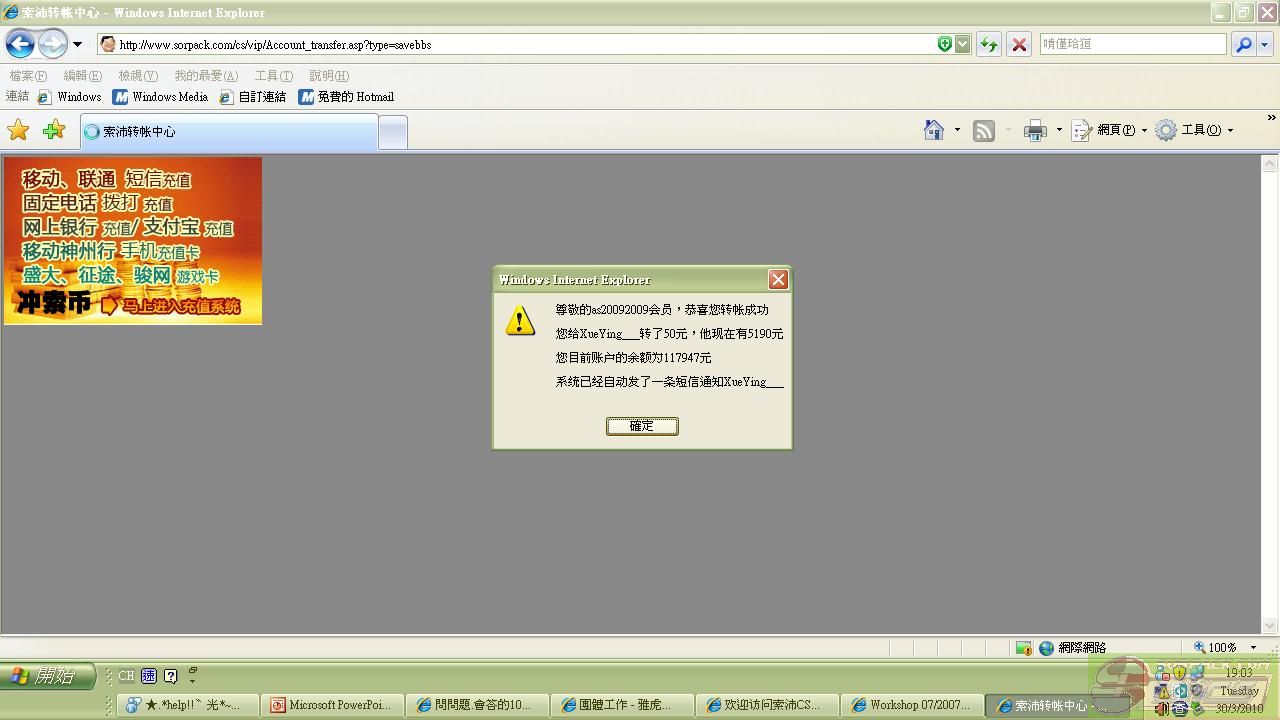
Task: Open the Home page icon
Action: (x=934, y=130)
